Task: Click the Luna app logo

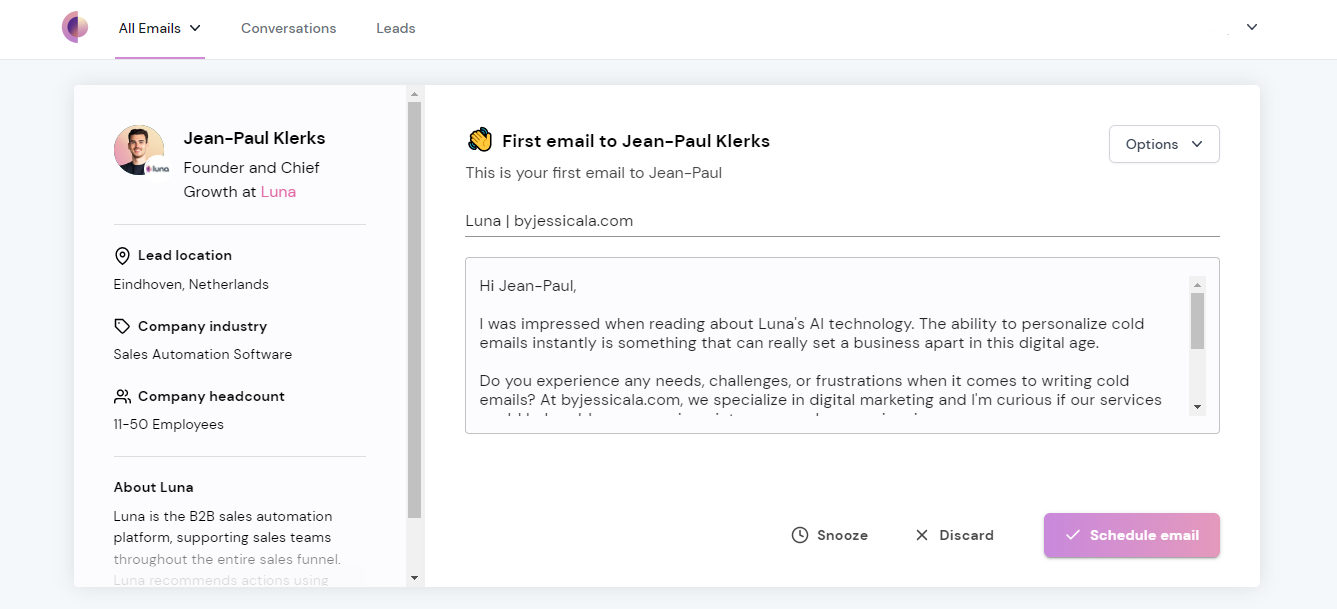Action: (75, 27)
